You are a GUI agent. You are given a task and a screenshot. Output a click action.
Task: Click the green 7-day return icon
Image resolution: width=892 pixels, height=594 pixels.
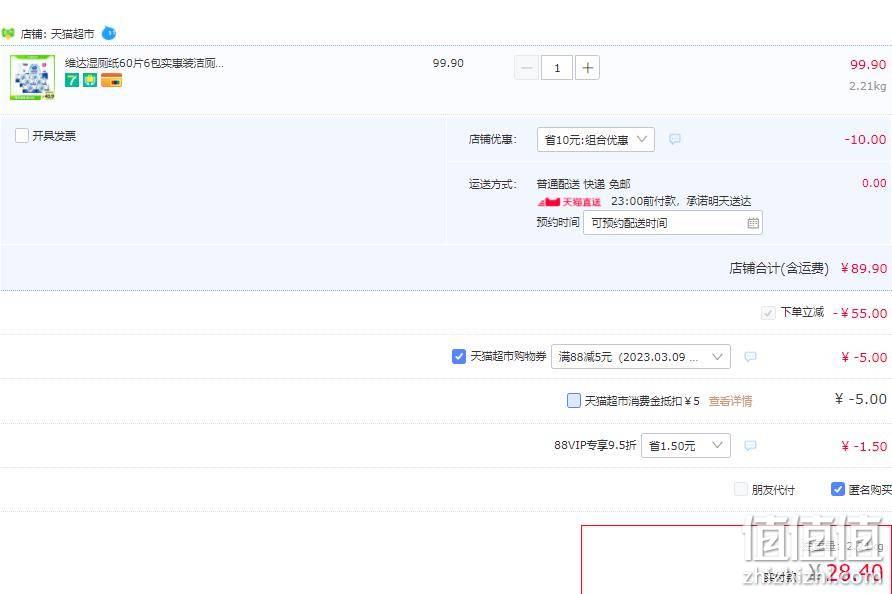pos(72,80)
